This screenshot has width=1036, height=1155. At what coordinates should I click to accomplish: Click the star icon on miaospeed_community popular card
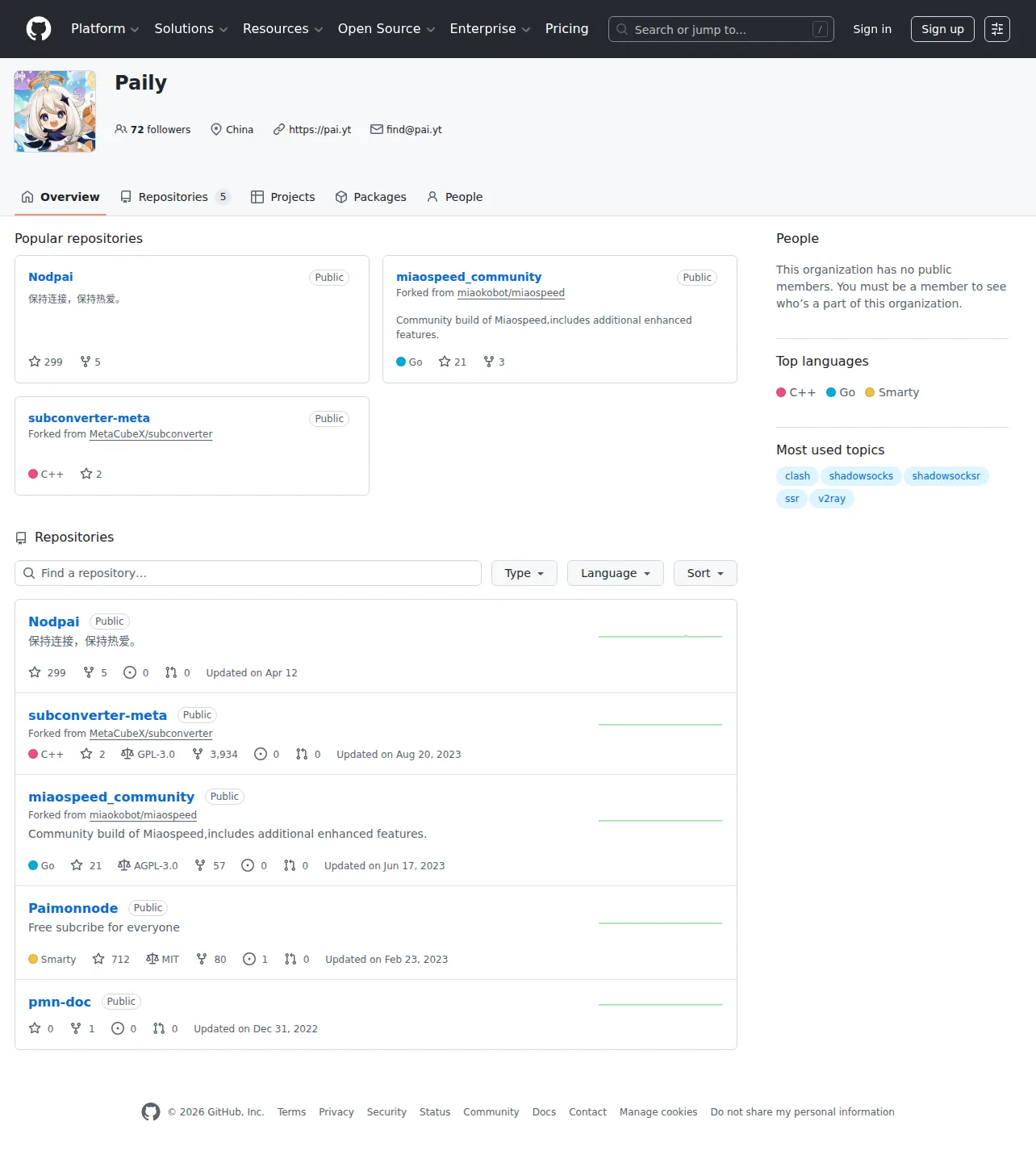[x=445, y=362]
